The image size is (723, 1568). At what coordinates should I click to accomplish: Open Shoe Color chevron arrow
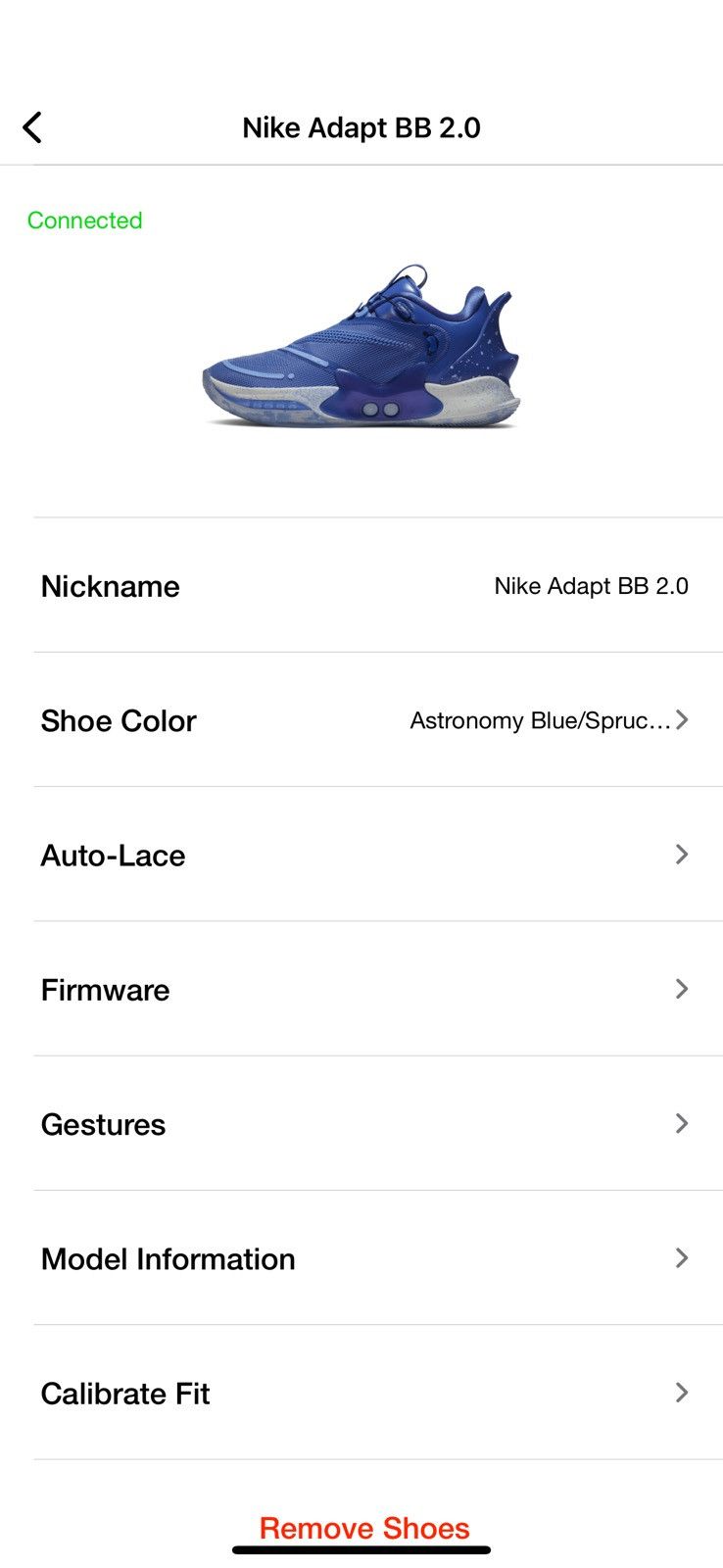[x=682, y=720]
